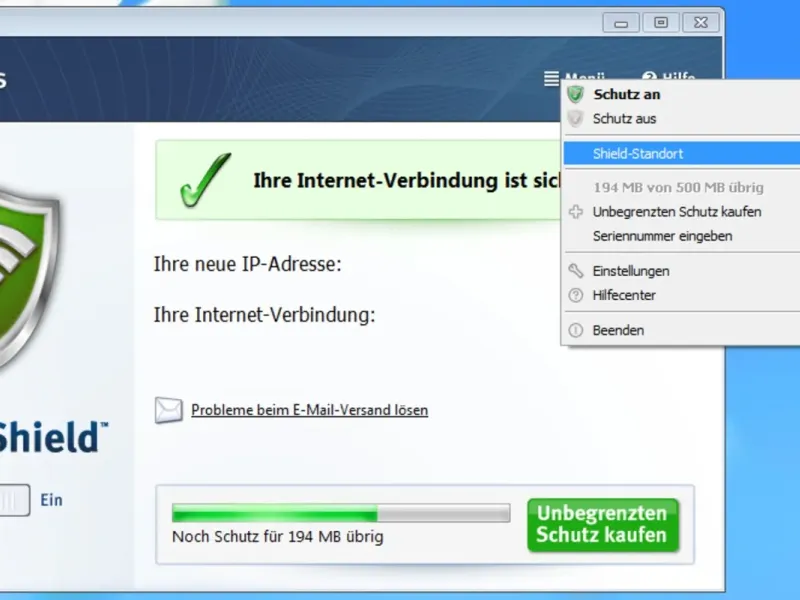
Task: Click the hamburger Menü icon in the header
Action: coord(551,79)
